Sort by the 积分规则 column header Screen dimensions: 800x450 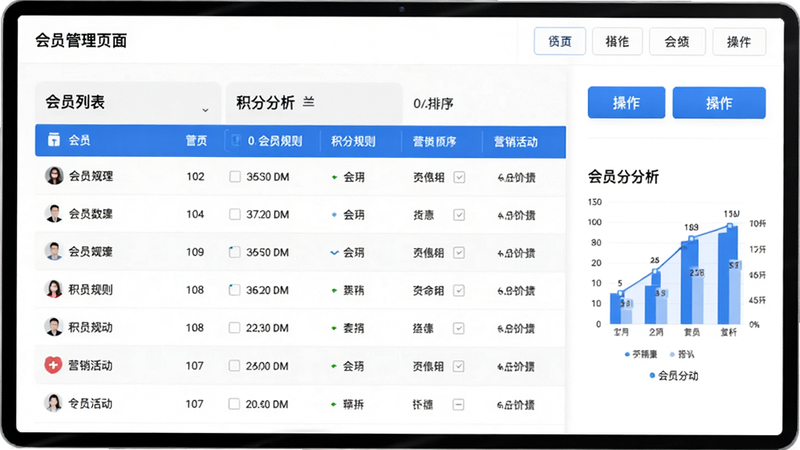pos(353,141)
